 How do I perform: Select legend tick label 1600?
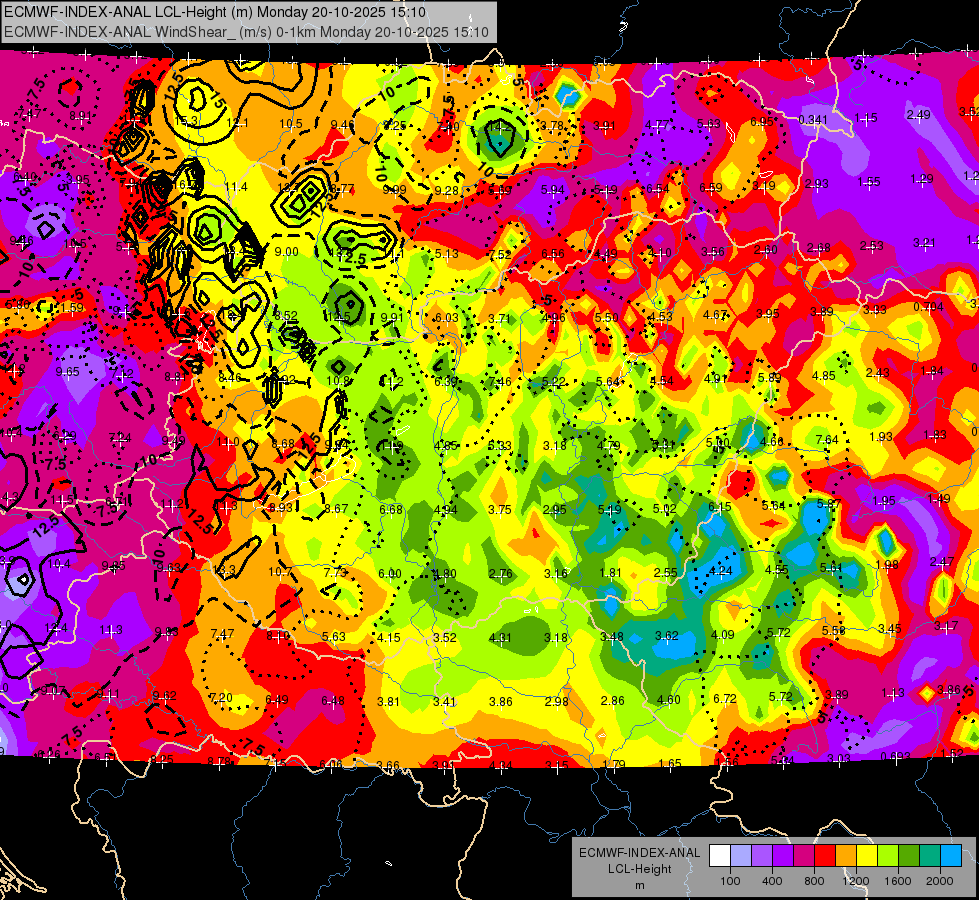(x=897, y=881)
